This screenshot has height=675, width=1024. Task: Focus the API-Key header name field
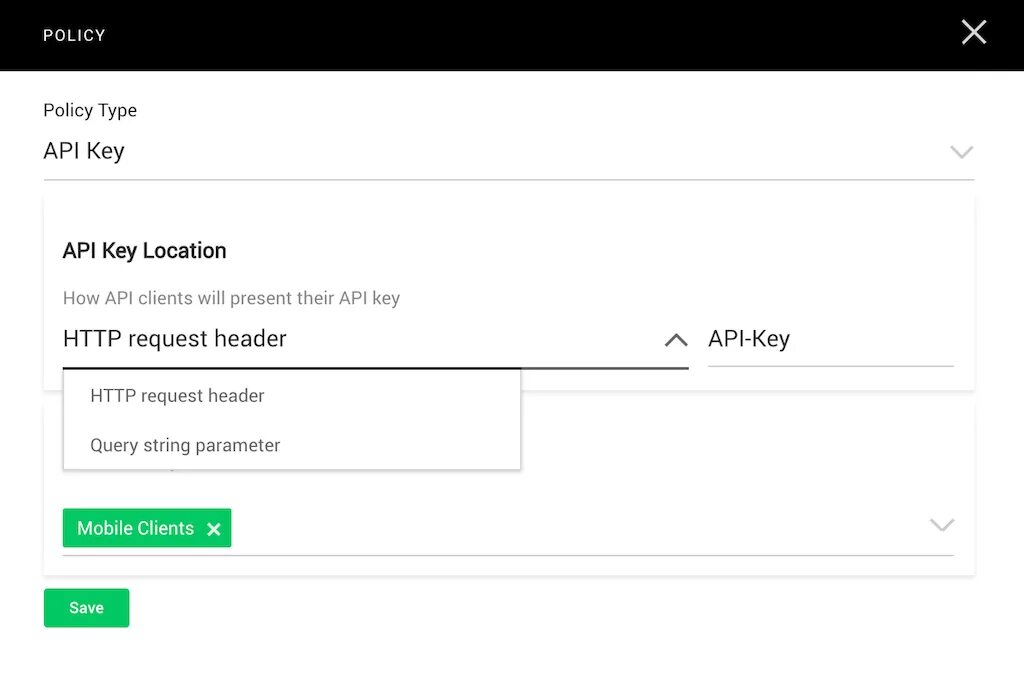pos(829,339)
